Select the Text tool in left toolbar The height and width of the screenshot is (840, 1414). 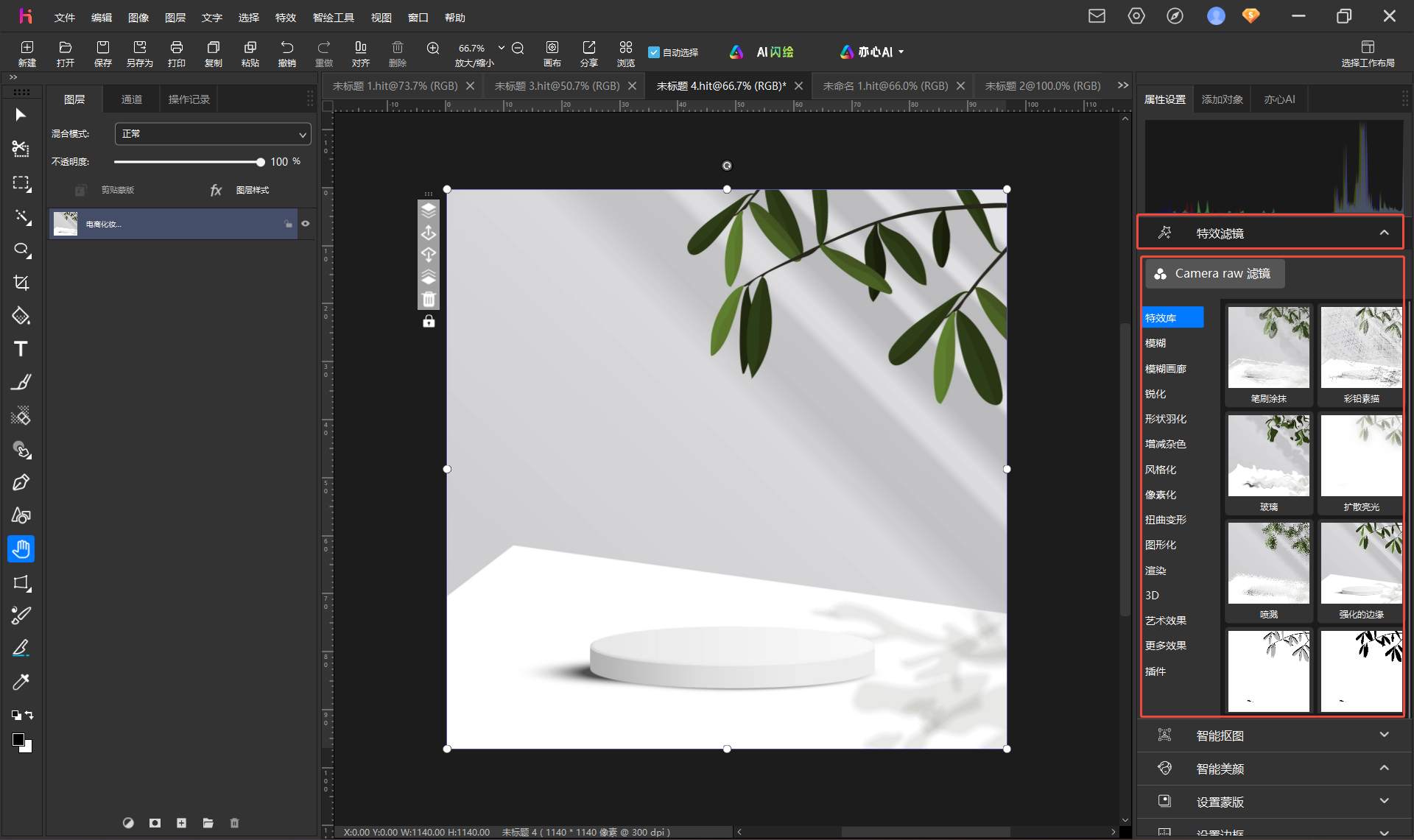[21, 349]
